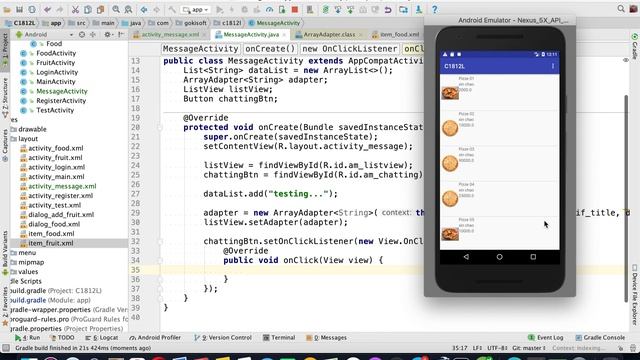Screen dimensions: 640x360
Task: Tap the emulator Home circle button
Action: pos(500,257)
